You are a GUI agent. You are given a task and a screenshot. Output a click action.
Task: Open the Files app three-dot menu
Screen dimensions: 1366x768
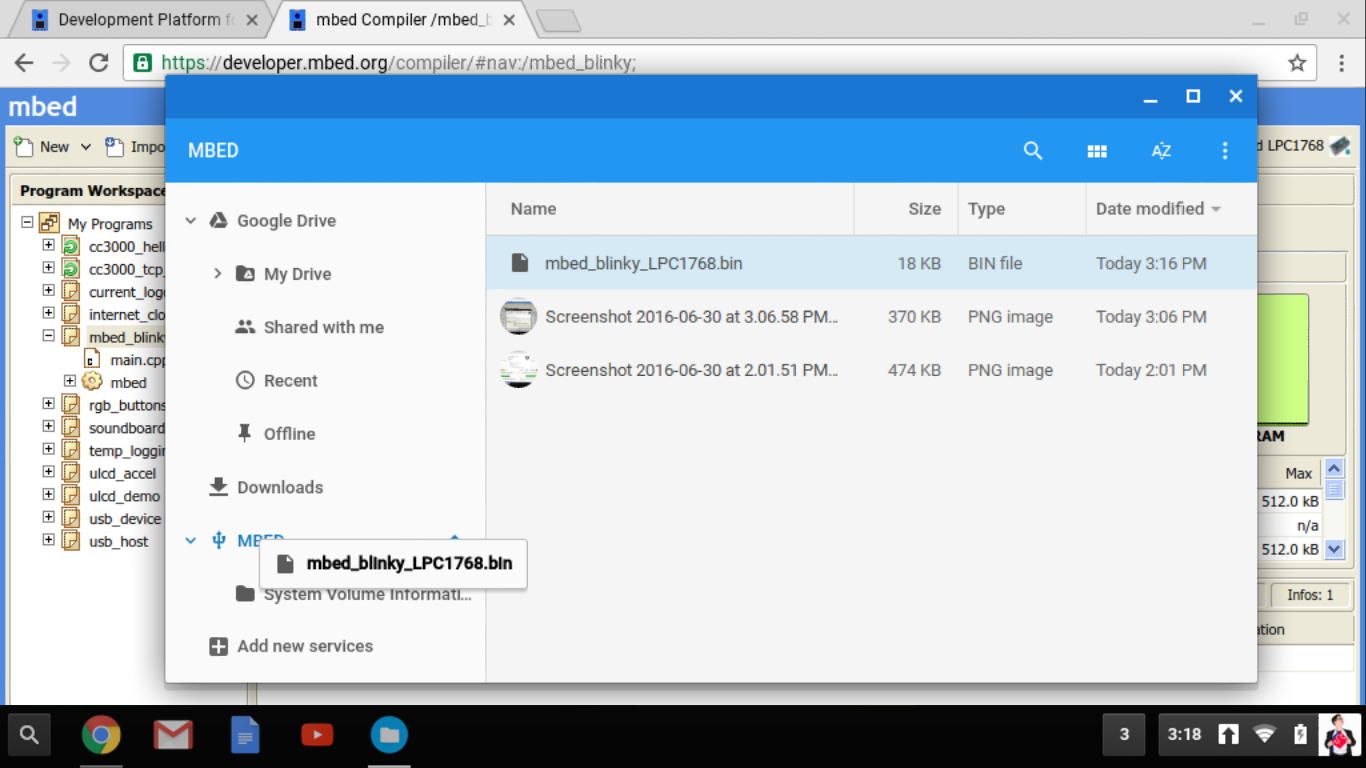click(1225, 151)
